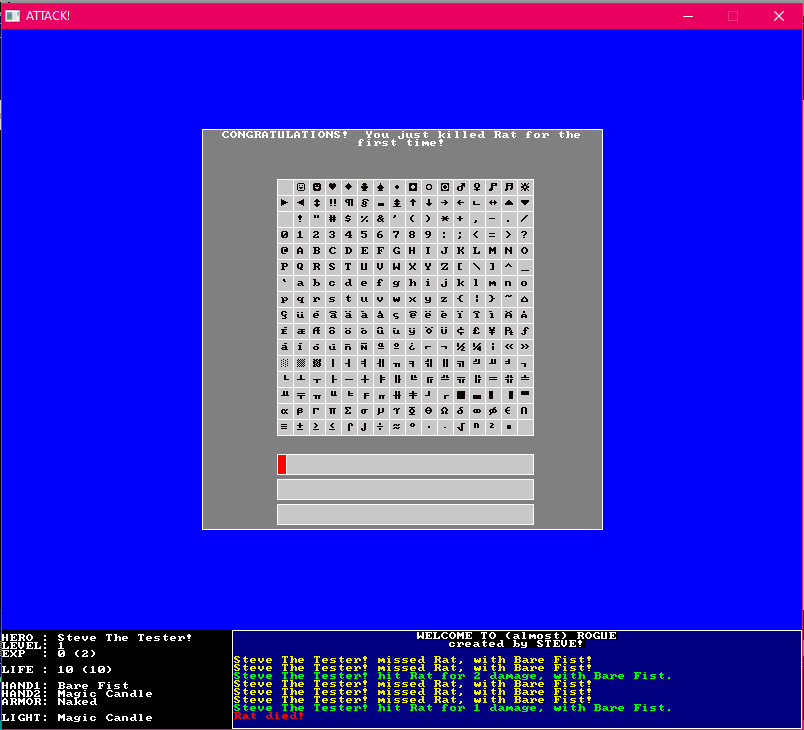The width and height of the screenshot is (804, 730).
Task: Pick the spade suit character
Action: click(x=381, y=187)
